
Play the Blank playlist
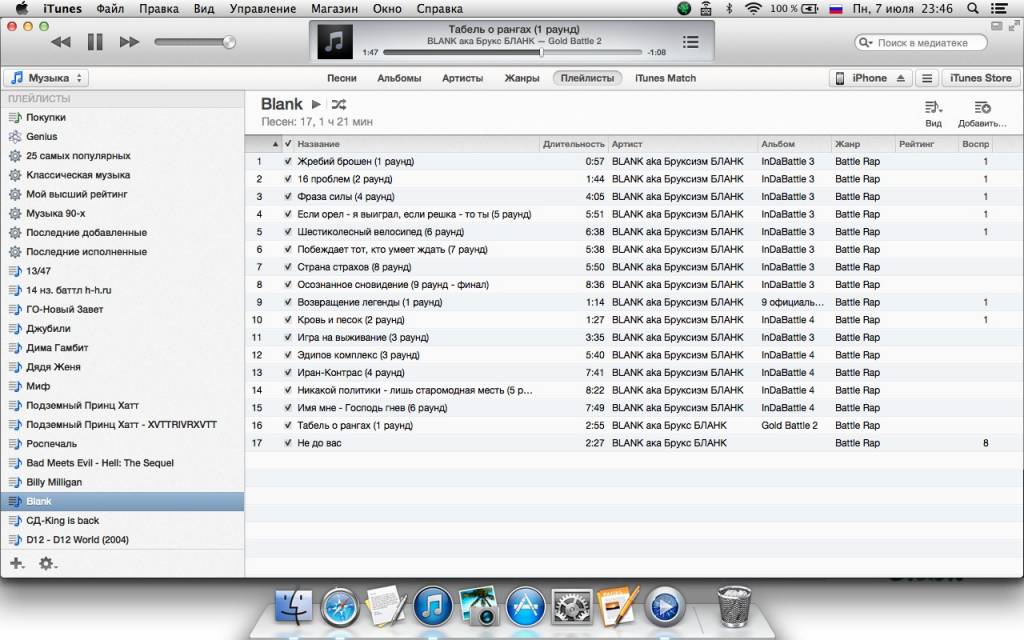point(316,104)
